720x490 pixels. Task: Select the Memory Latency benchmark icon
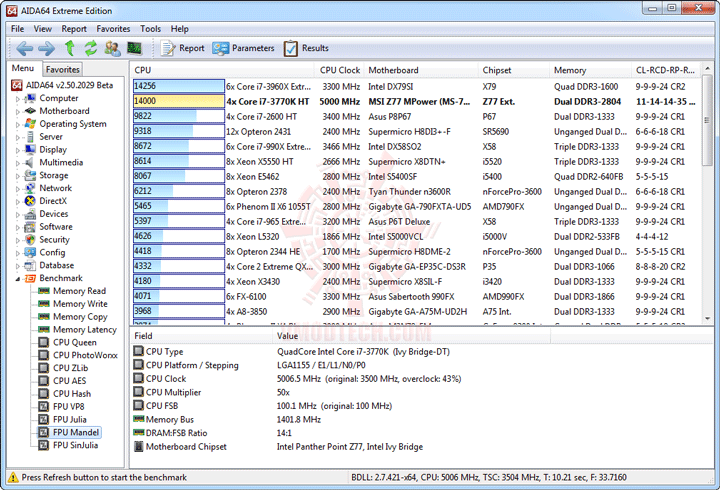point(44,329)
